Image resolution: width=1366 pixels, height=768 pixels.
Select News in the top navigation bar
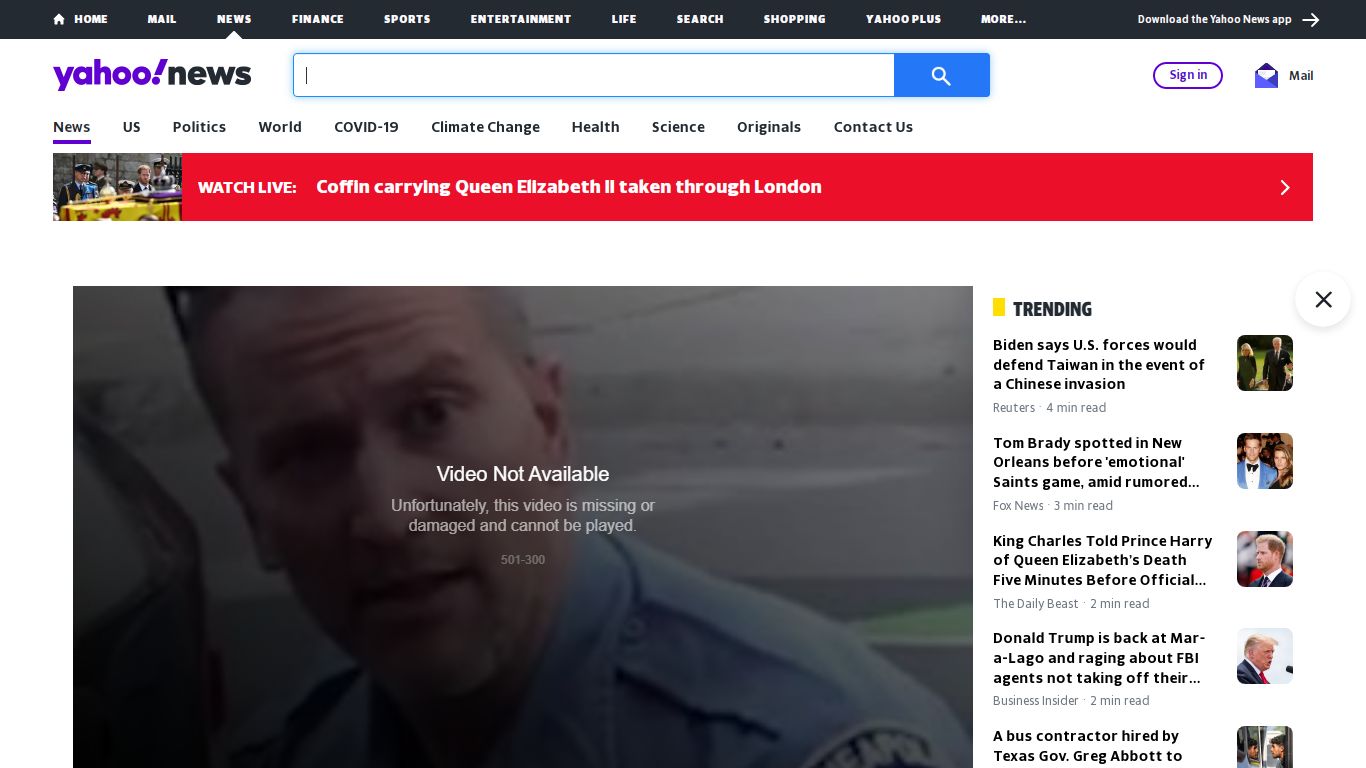(x=234, y=19)
